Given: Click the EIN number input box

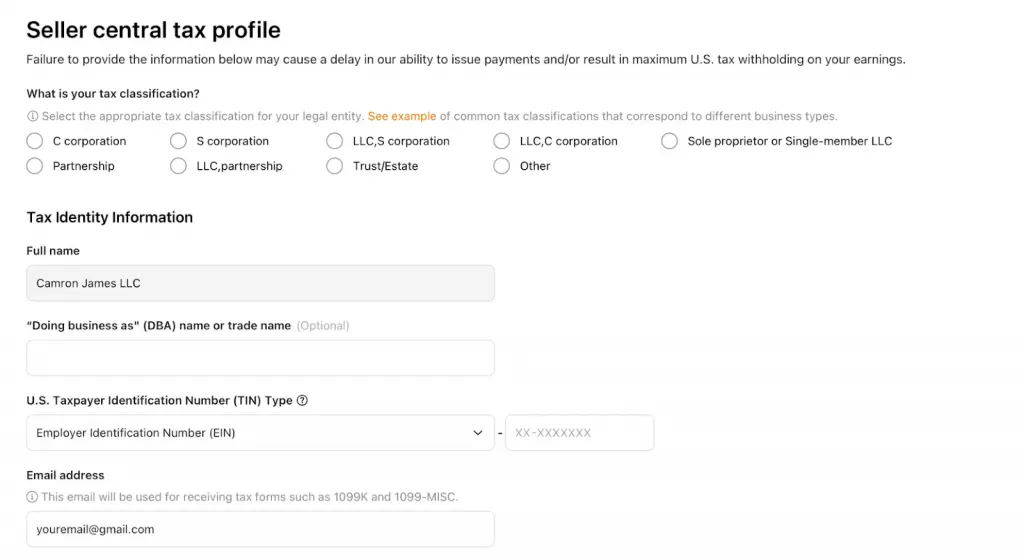Looking at the screenshot, I should 579,433.
